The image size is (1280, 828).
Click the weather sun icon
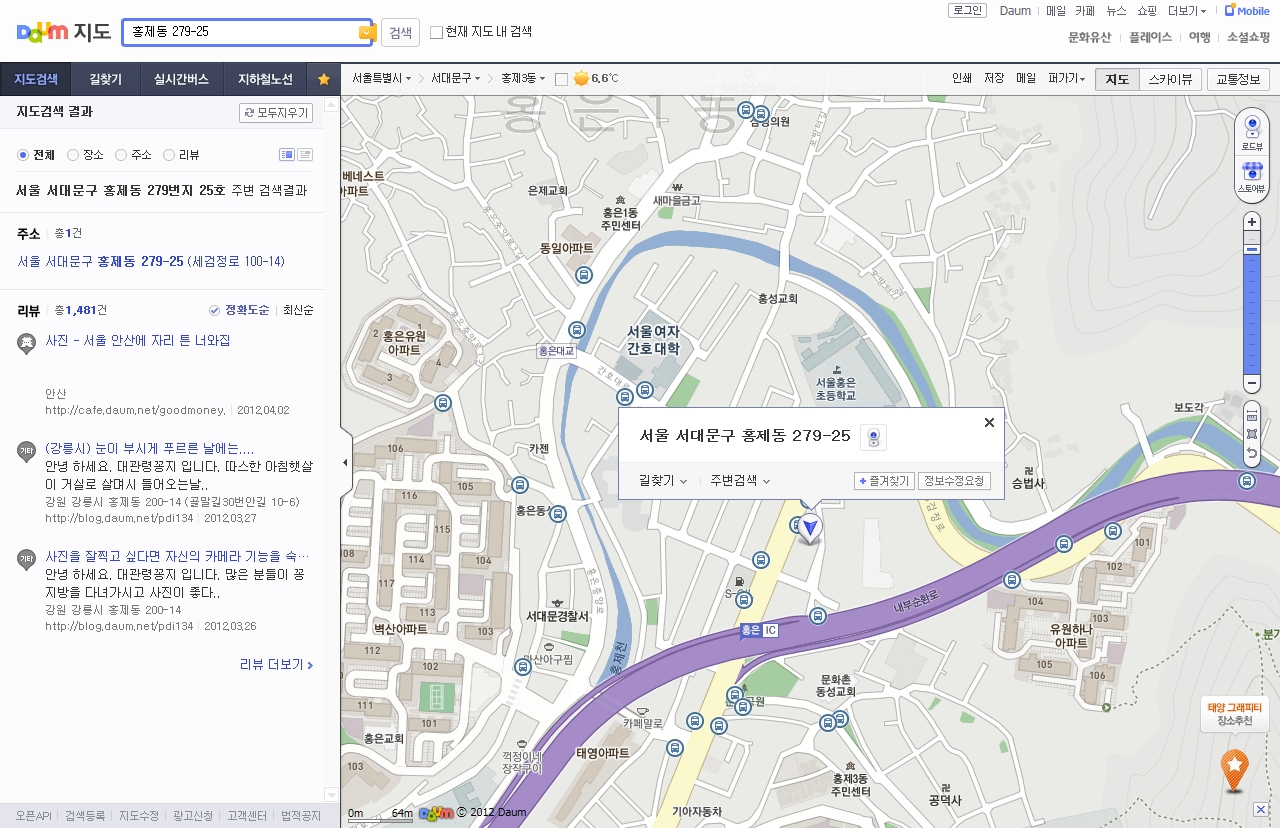(581, 78)
